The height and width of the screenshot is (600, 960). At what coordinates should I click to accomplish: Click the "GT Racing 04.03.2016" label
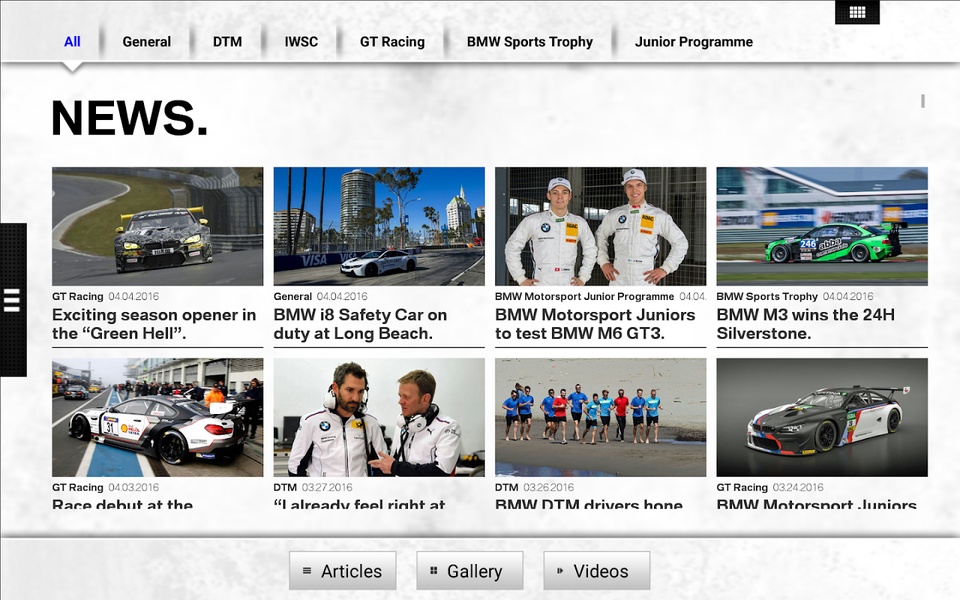coord(105,487)
